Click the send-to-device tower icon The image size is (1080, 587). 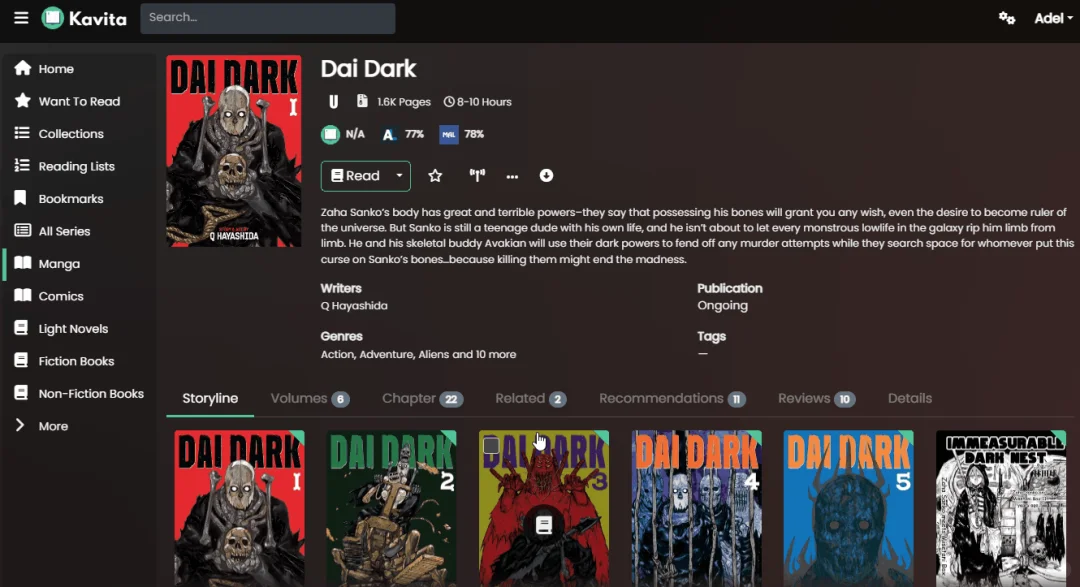coord(477,176)
